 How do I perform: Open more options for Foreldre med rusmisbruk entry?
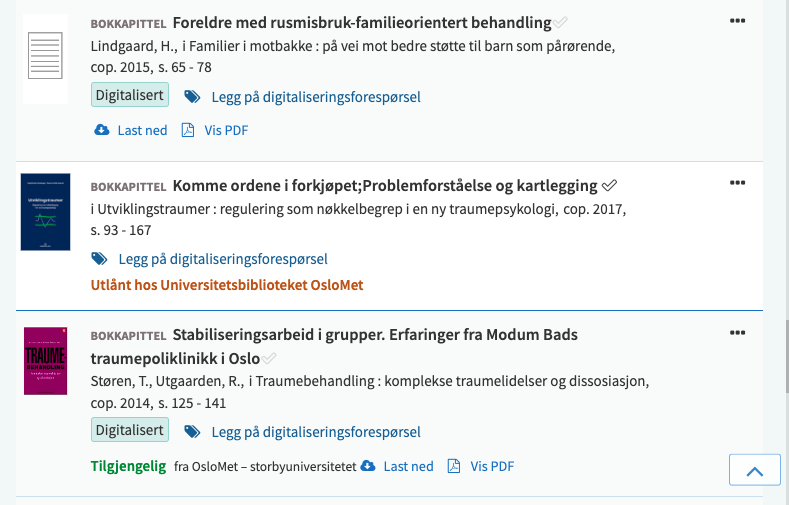point(738,21)
